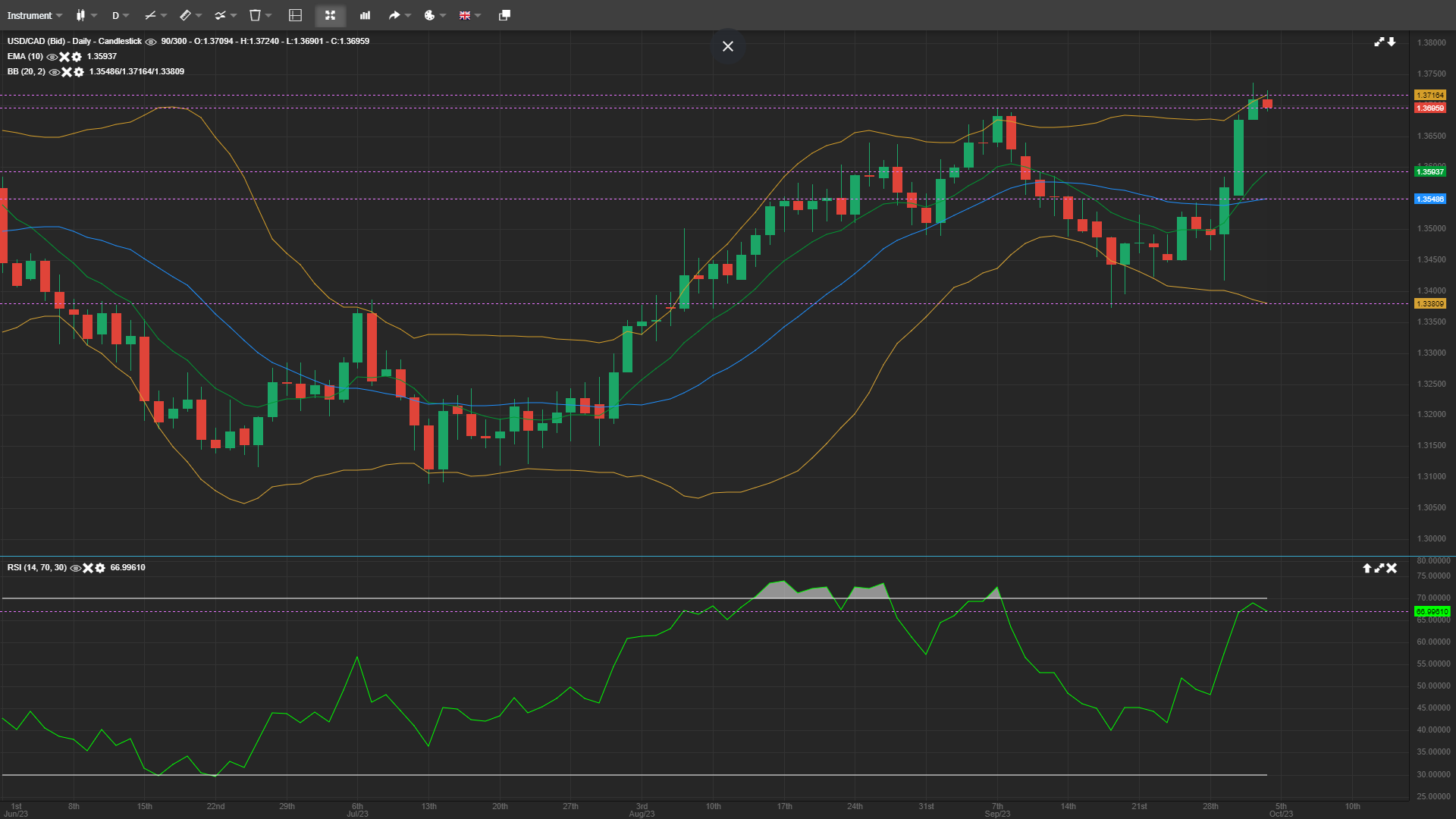Click the Jul/23 label on time axis
Image resolution: width=1456 pixels, height=819 pixels.
(357, 814)
